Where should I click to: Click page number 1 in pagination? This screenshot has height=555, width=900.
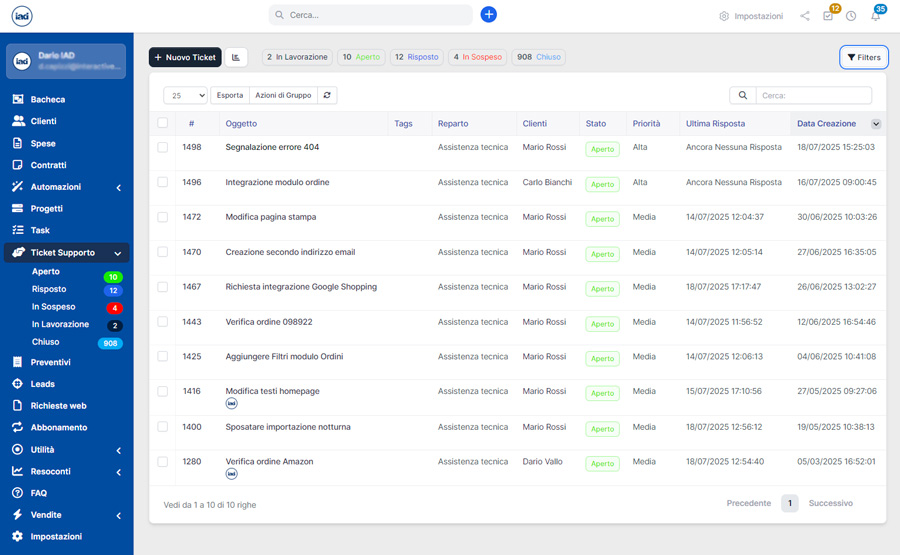[790, 503]
